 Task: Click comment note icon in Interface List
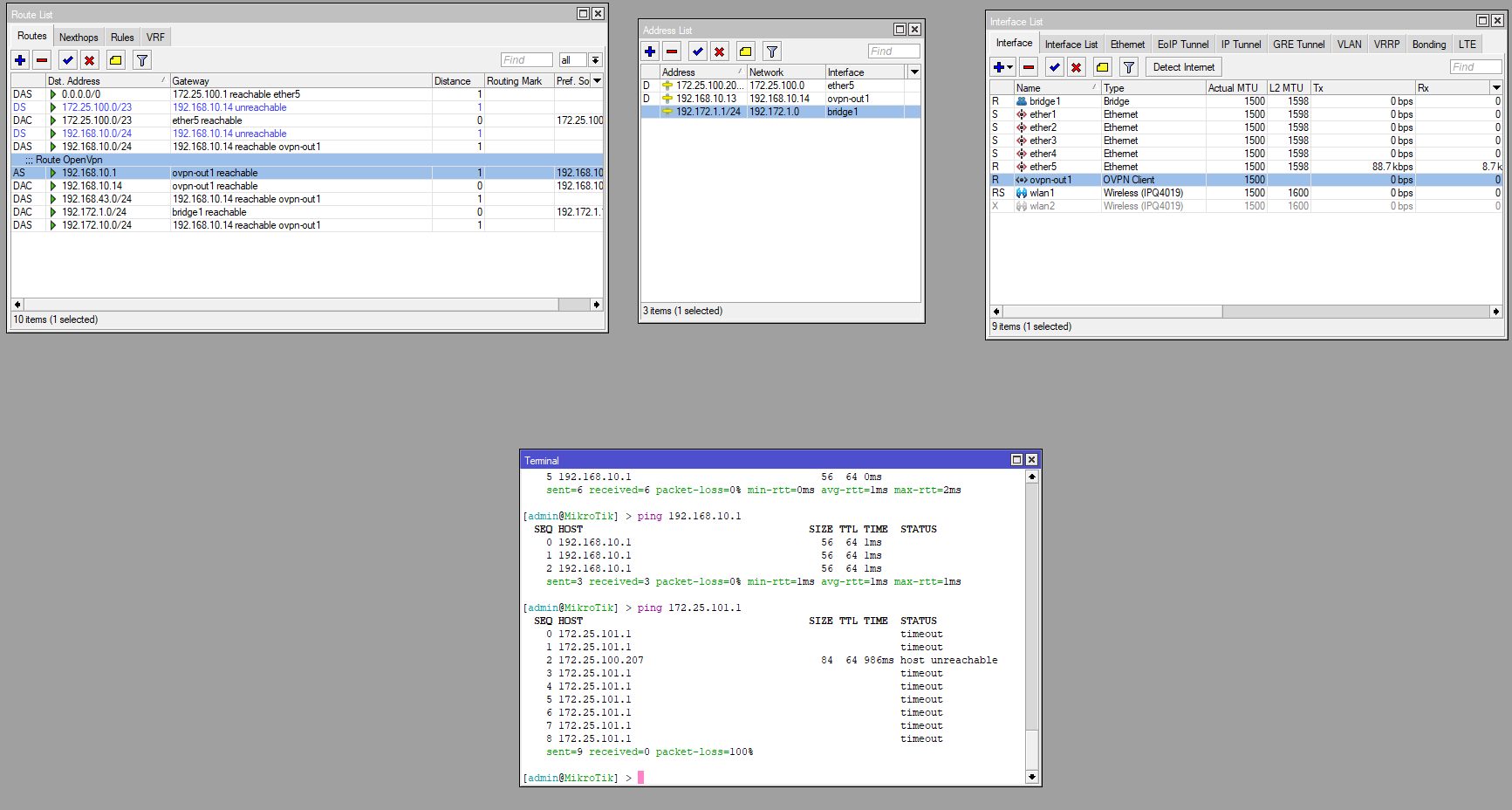click(1103, 67)
